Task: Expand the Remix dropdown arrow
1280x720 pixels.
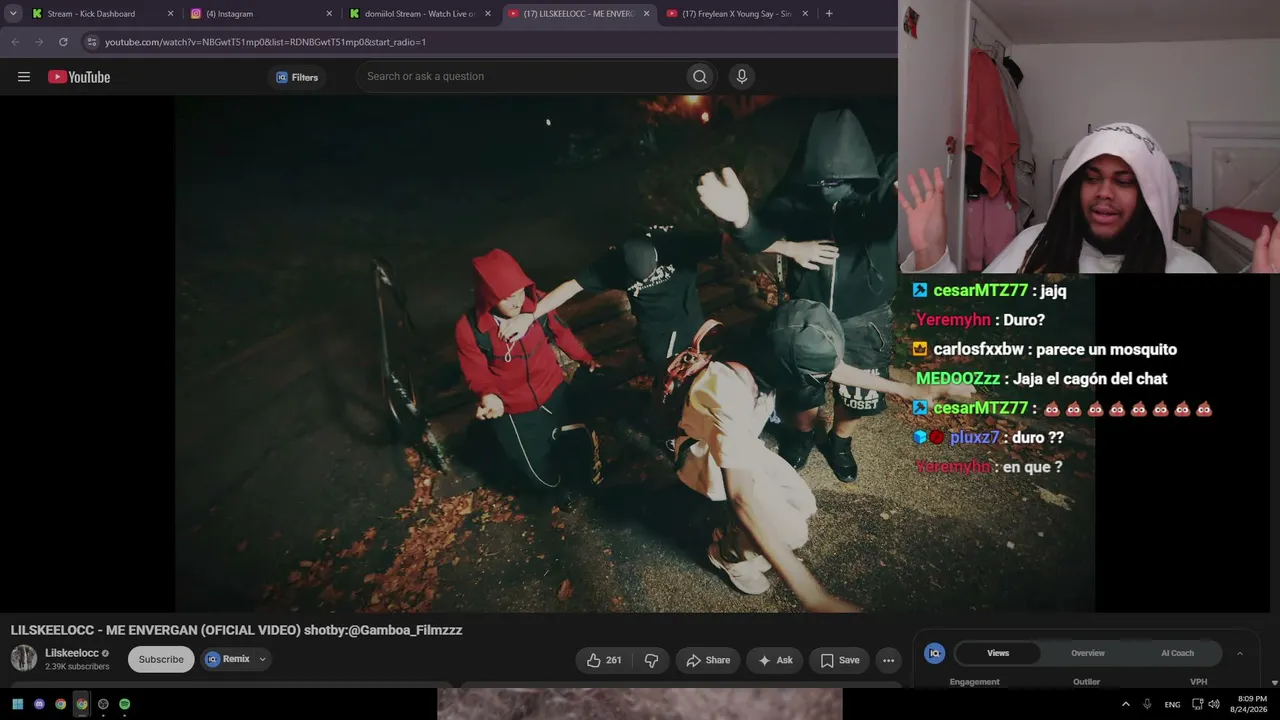Action: [263, 659]
